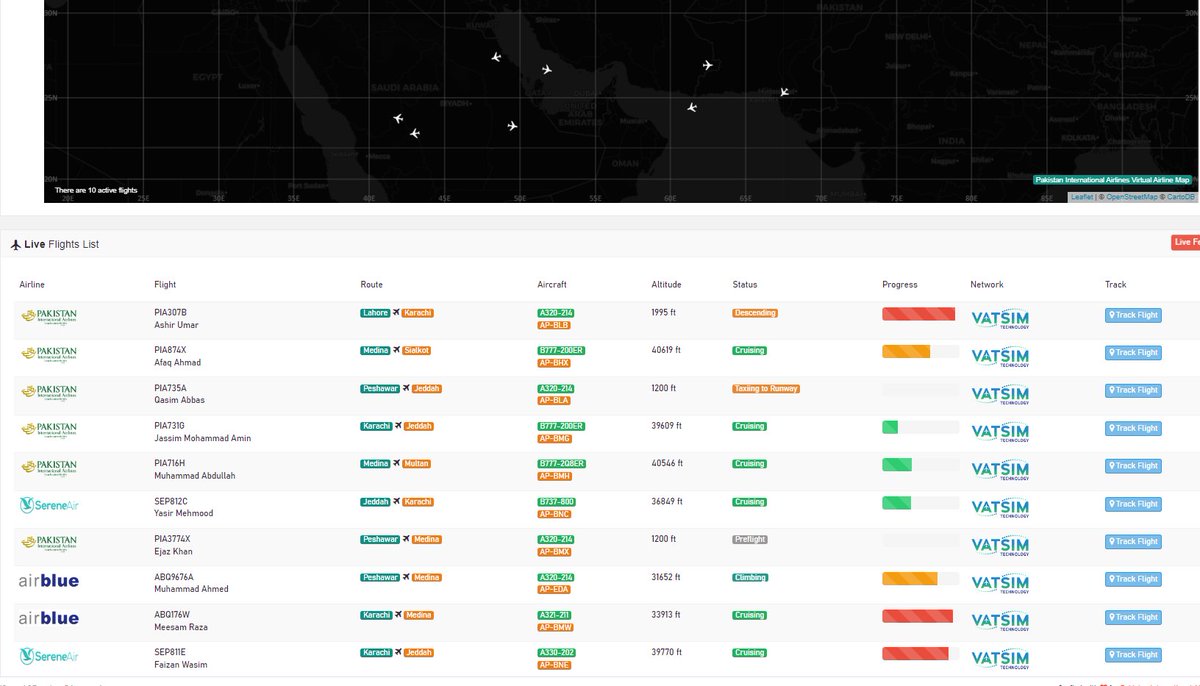This screenshot has width=1200, height=686.
Task: Open the Leaflet attribution link
Action: click(1082, 197)
